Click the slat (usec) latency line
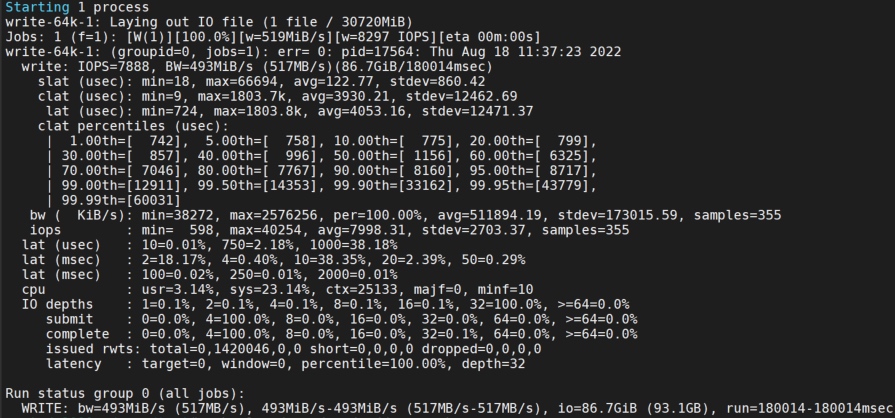Image resolution: width=895 pixels, height=418 pixels. pyautogui.click(x=261, y=82)
